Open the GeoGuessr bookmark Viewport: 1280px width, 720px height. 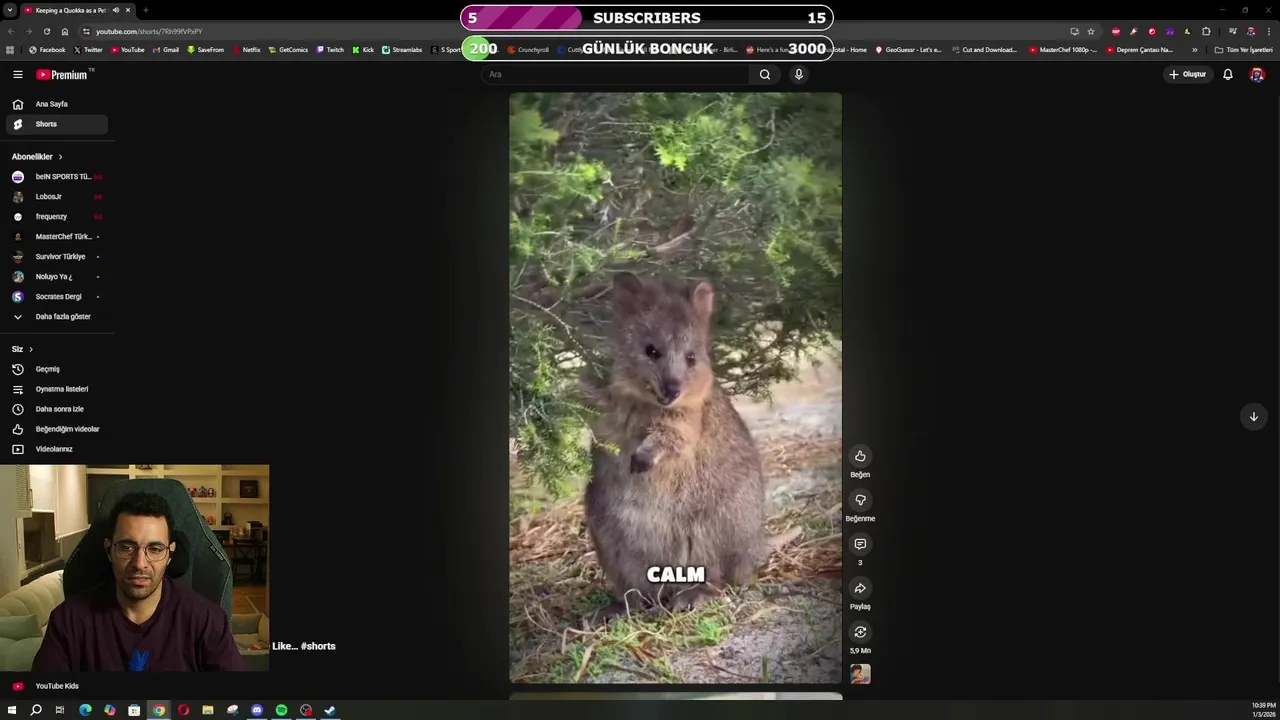(x=908, y=50)
